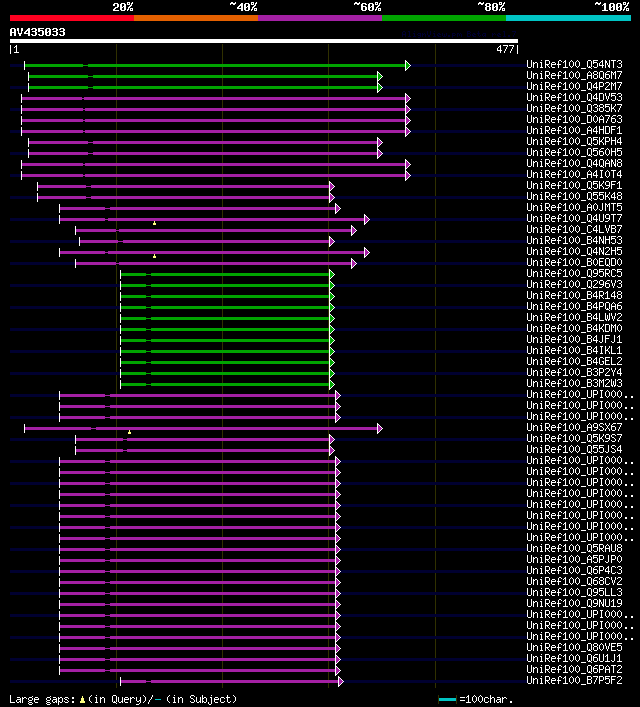Select the UniRef100_B7P5F2 label
Image resolution: width=640 pixels, height=707 pixels.
point(574,680)
